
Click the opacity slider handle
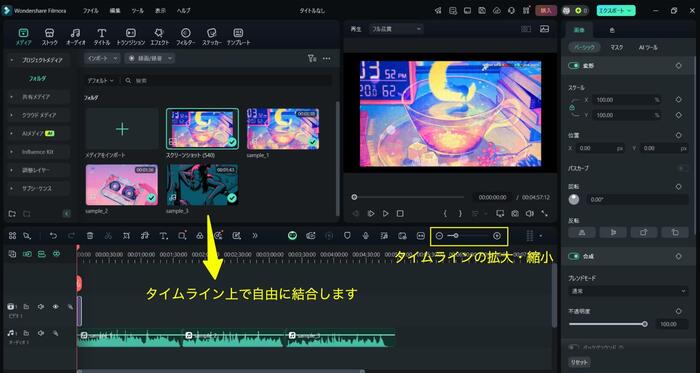click(x=645, y=324)
